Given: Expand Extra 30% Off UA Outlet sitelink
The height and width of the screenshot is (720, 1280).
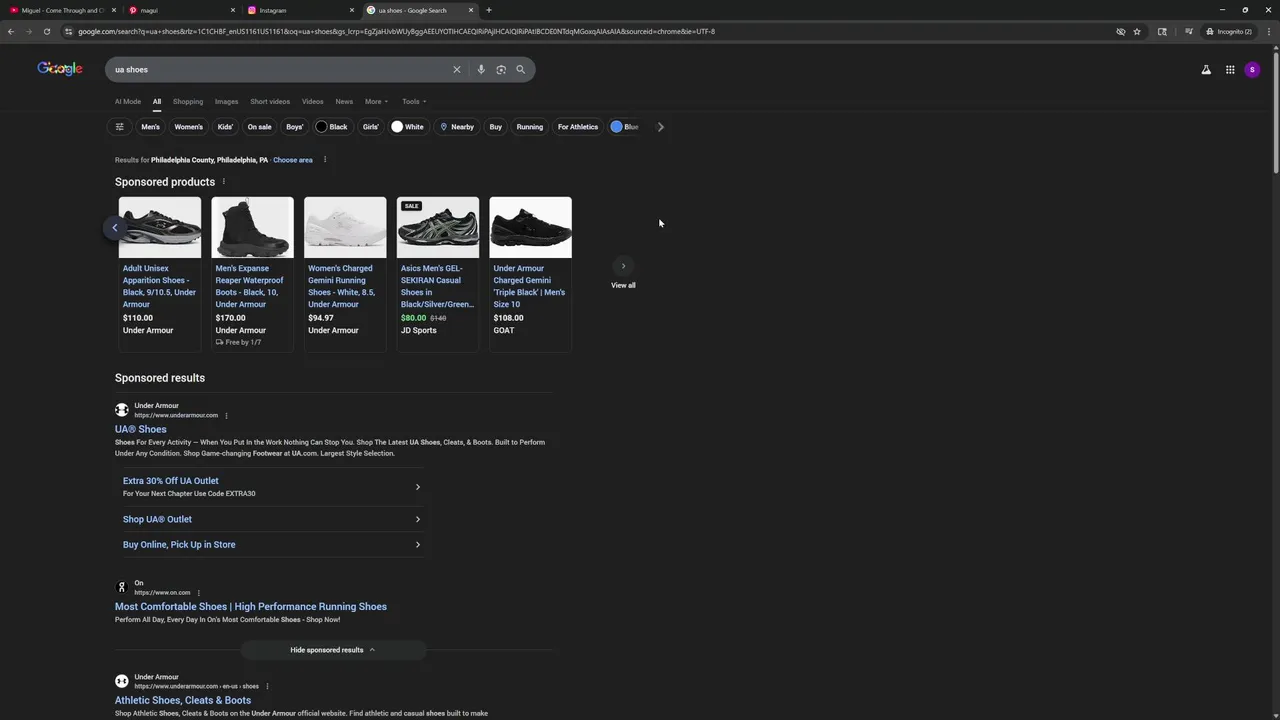Looking at the screenshot, I should pyautogui.click(x=271, y=487).
